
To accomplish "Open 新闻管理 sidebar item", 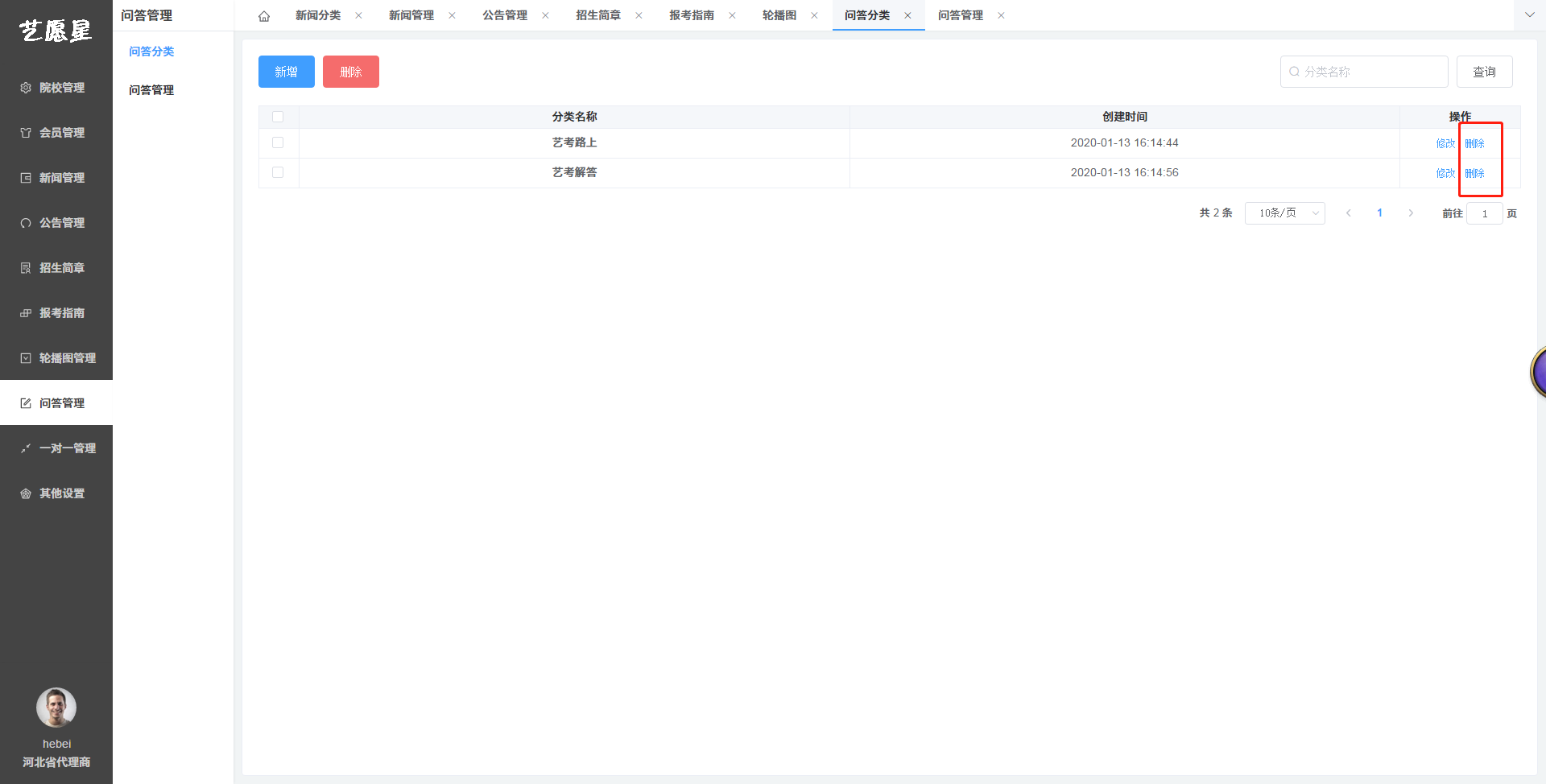I will (56, 178).
